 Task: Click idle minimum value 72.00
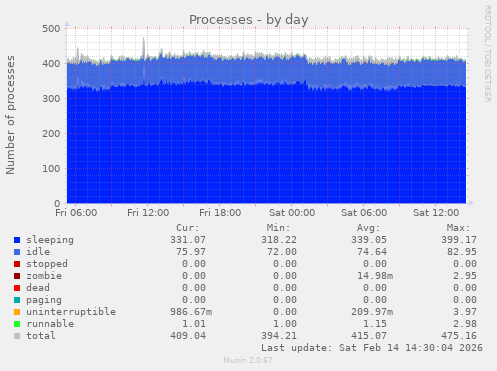click(282, 252)
